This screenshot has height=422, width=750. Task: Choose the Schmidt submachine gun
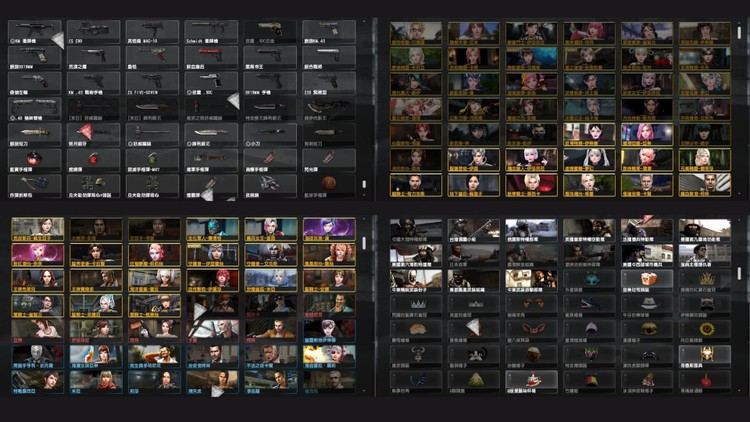point(211,32)
